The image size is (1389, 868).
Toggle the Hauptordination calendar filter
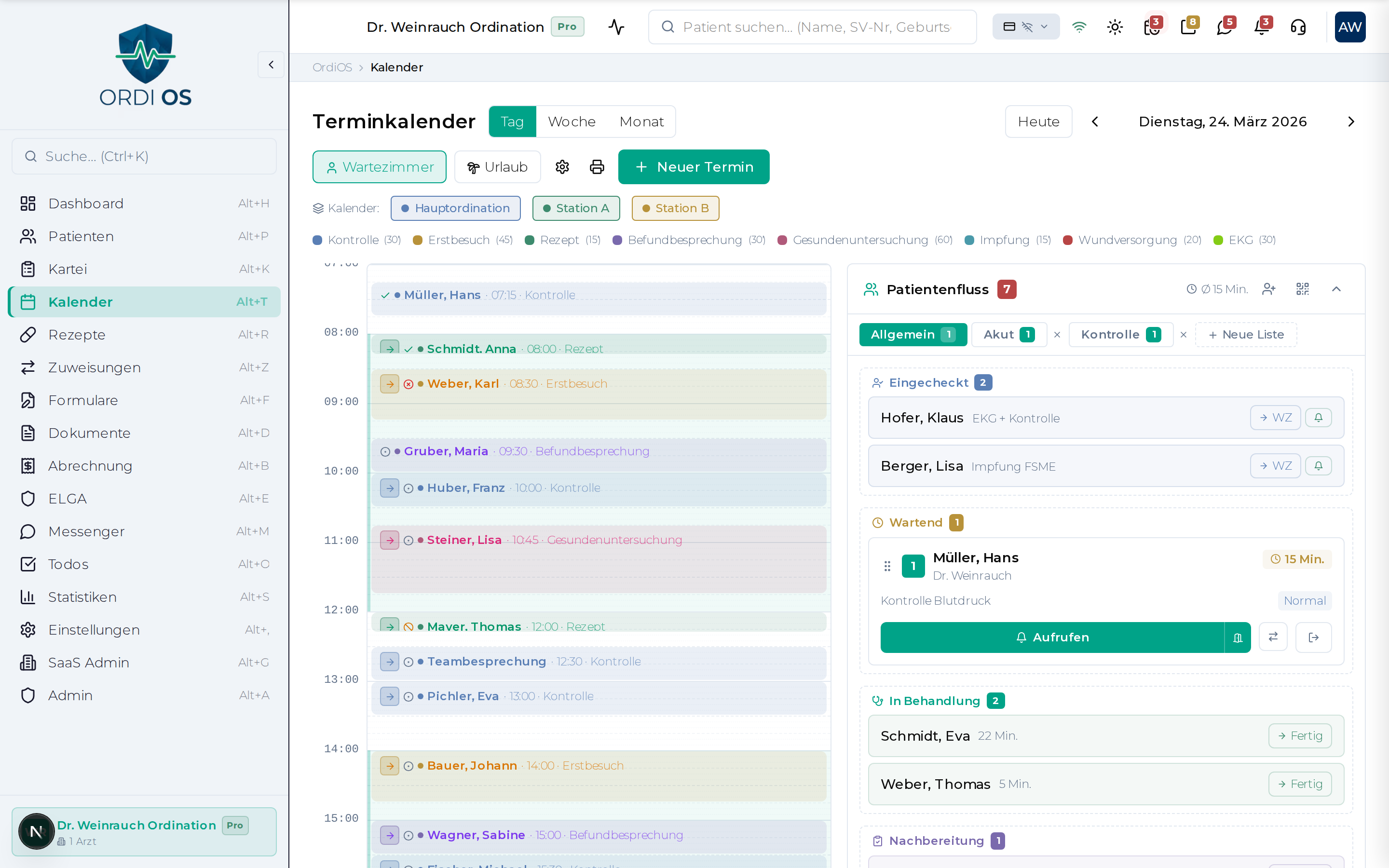click(456, 208)
